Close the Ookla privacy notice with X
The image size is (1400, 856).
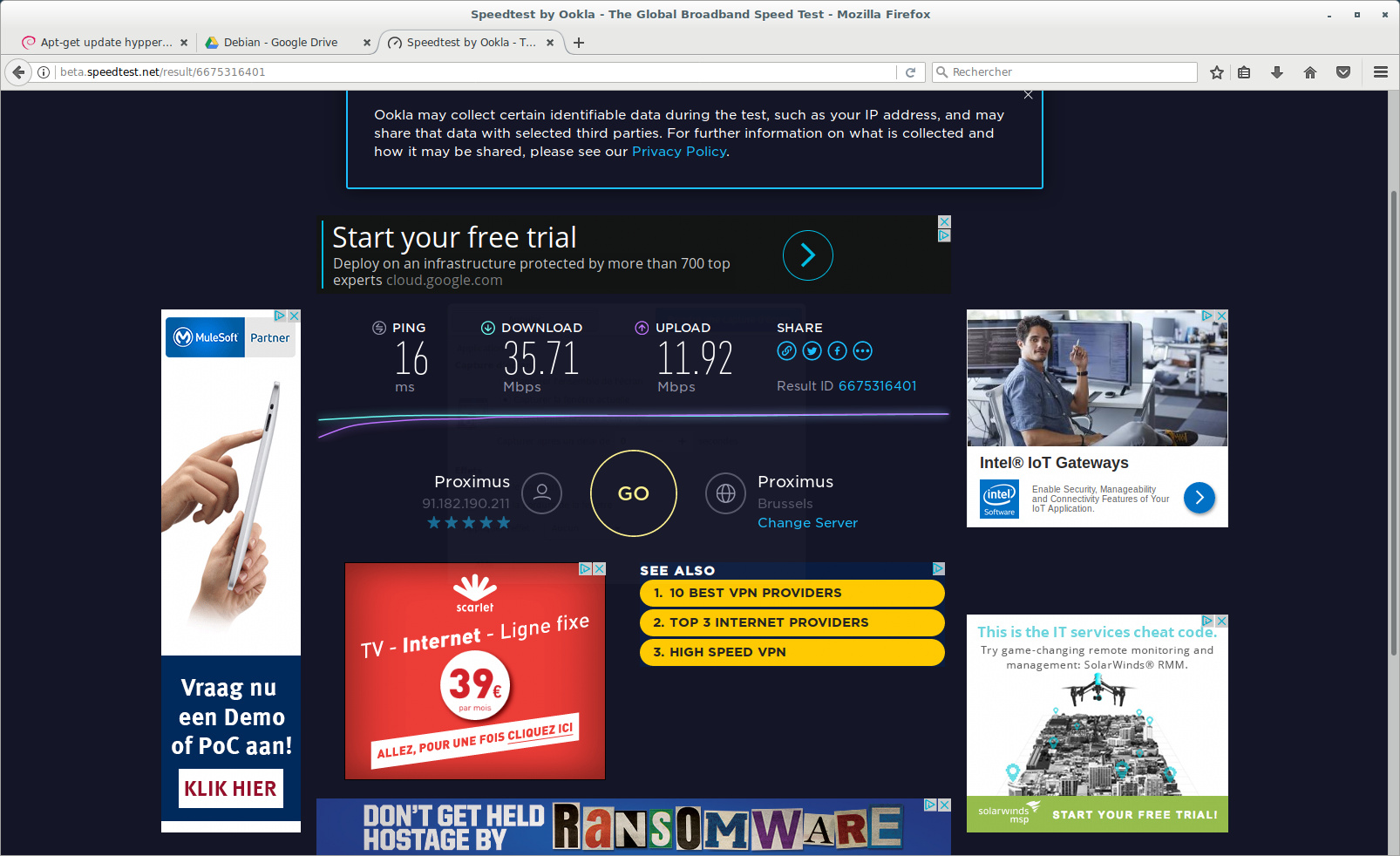1029,95
